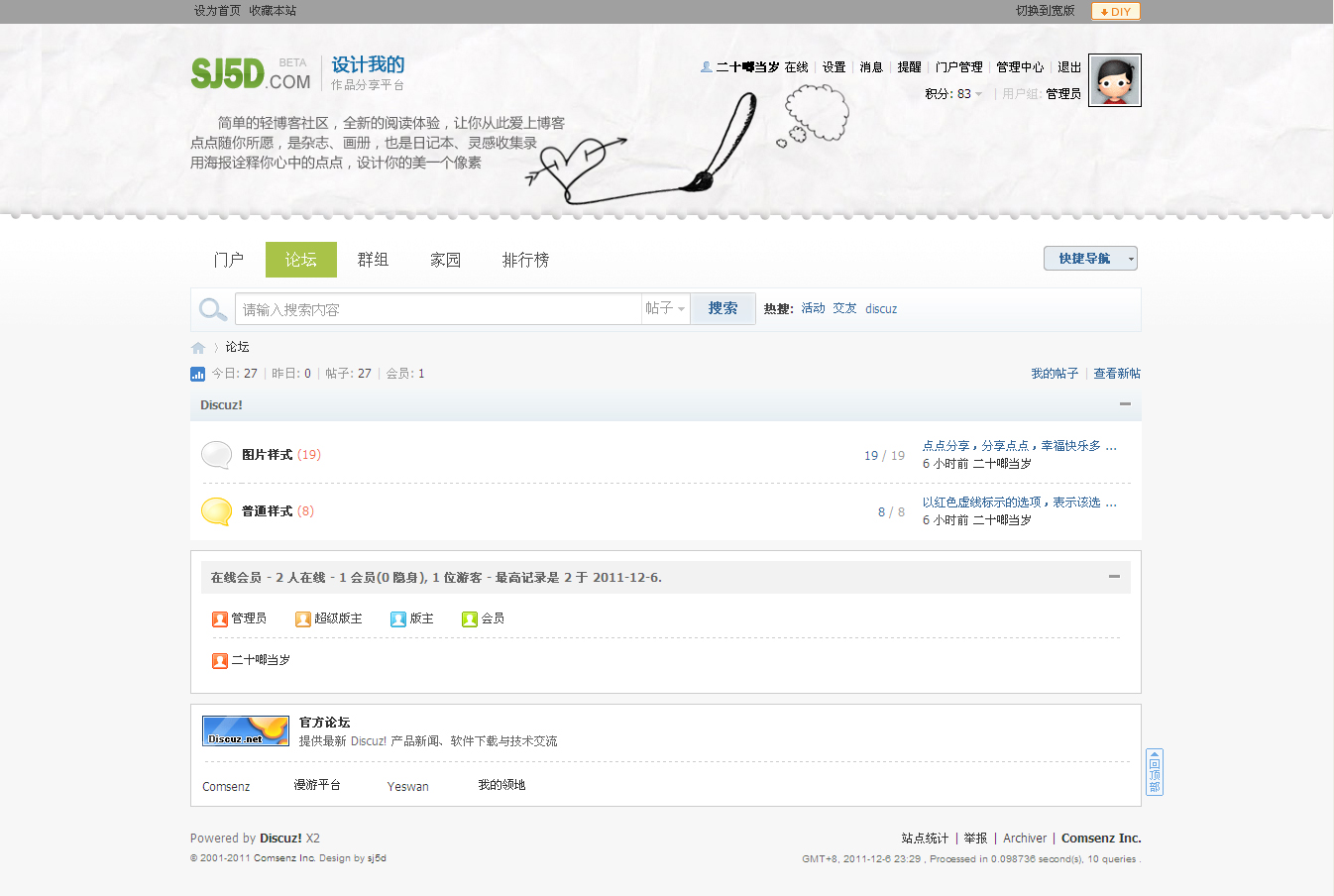The width and height of the screenshot is (1334, 896).
Task: Open the 群组 tab
Action: tap(373, 260)
